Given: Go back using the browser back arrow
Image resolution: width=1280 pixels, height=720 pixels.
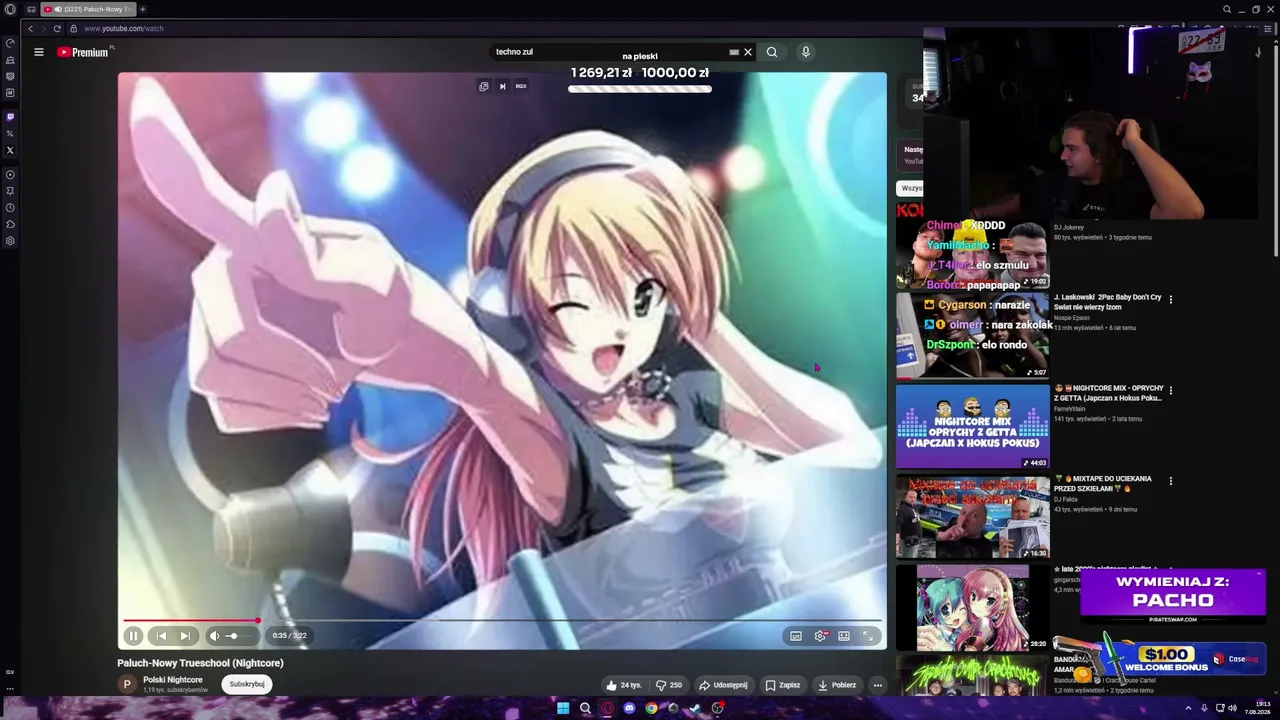Looking at the screenshot, I should pos(30,28).
